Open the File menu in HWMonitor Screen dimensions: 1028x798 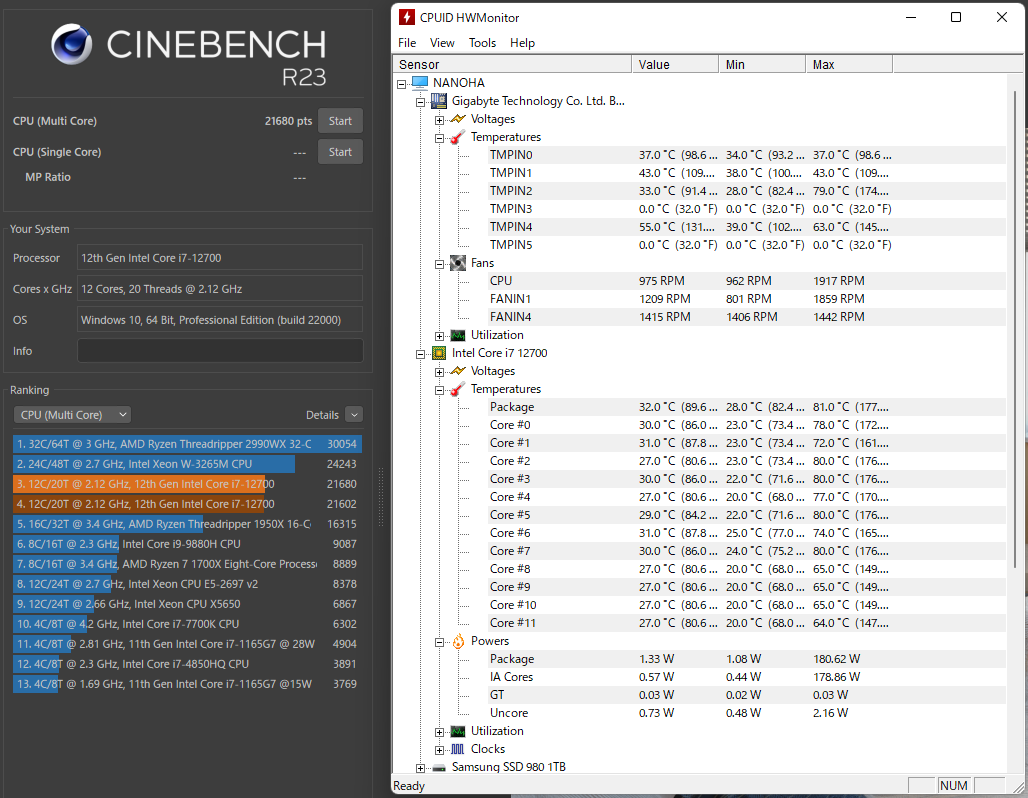(407, 43)
